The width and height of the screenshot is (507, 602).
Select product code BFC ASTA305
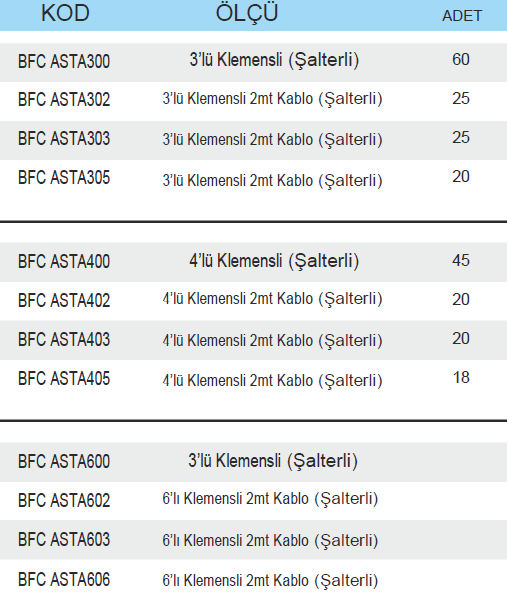[x=64, y=178]
